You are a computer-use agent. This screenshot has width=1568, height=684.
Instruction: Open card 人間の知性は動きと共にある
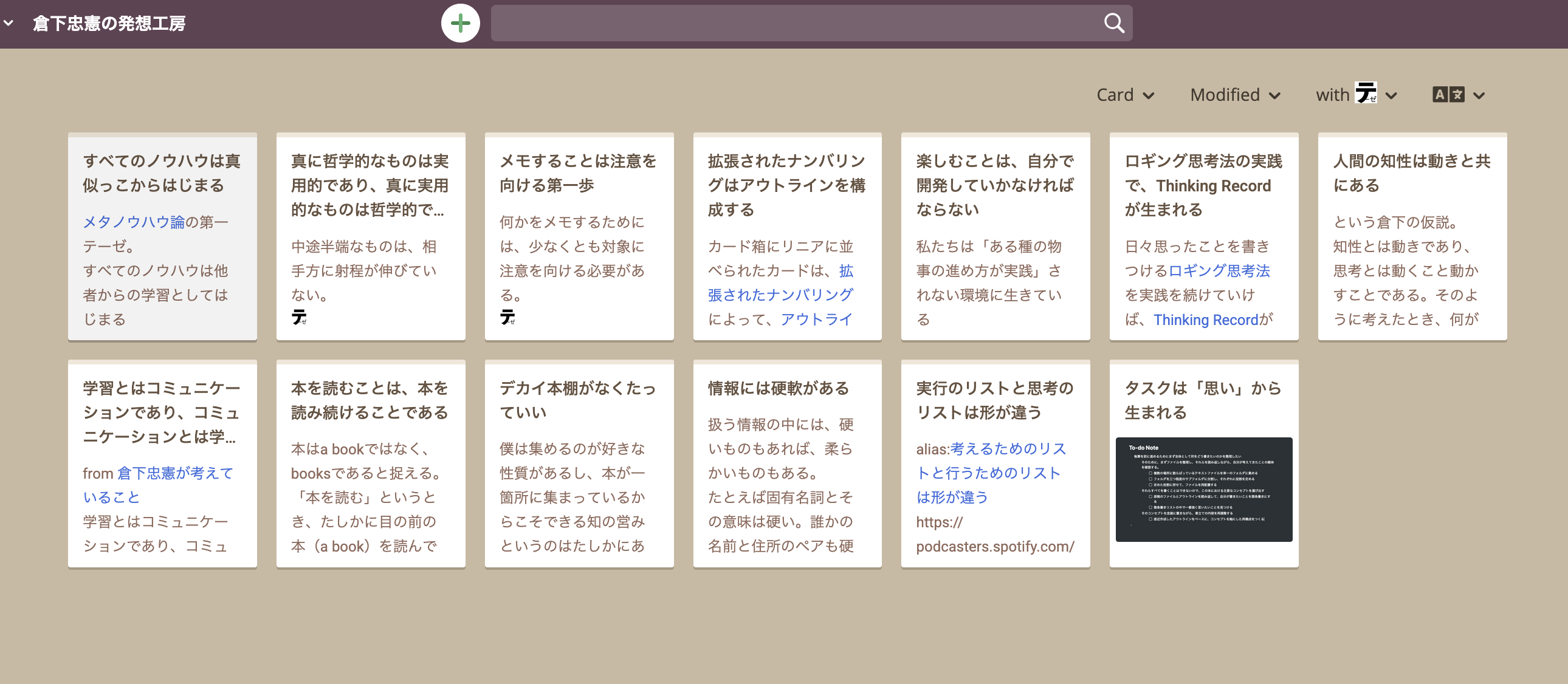point(1412,236)
